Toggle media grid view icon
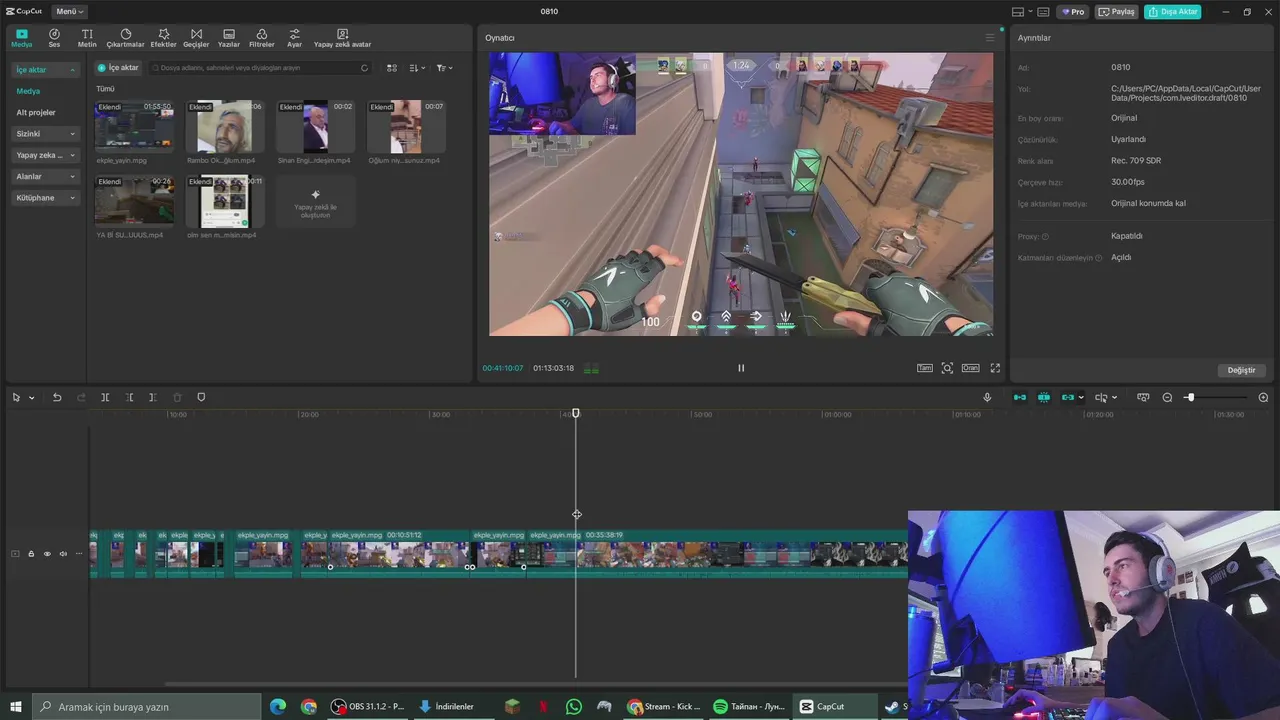 [392, 68]
